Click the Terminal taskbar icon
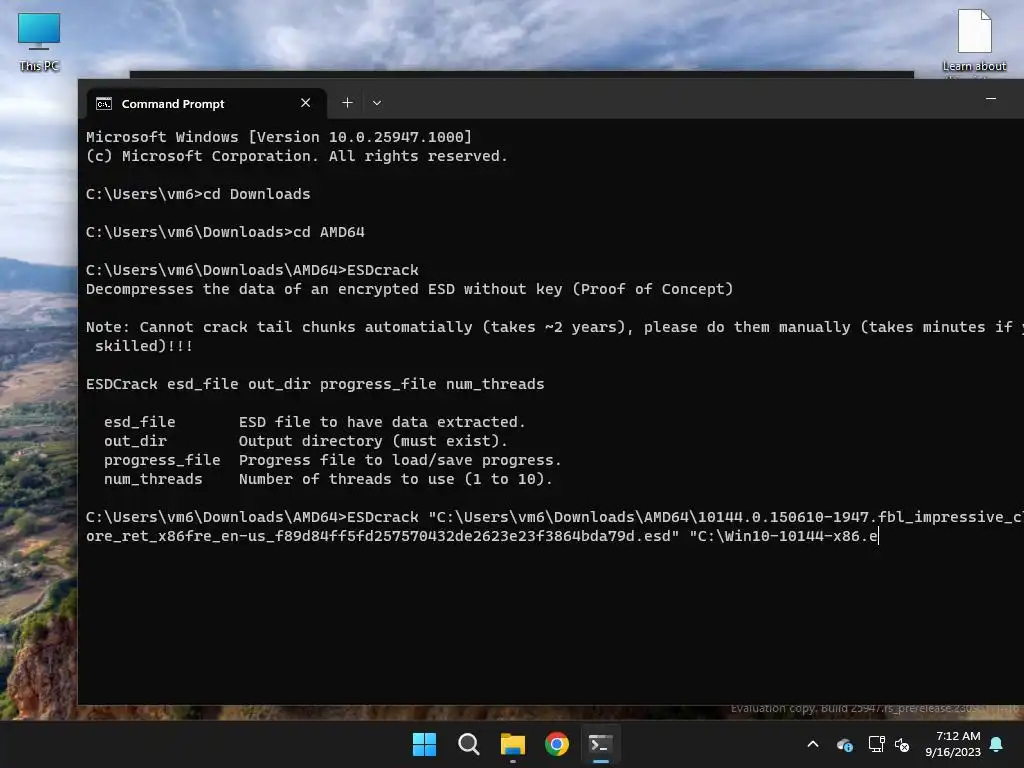1024x768 pixels. pos(600,744)
